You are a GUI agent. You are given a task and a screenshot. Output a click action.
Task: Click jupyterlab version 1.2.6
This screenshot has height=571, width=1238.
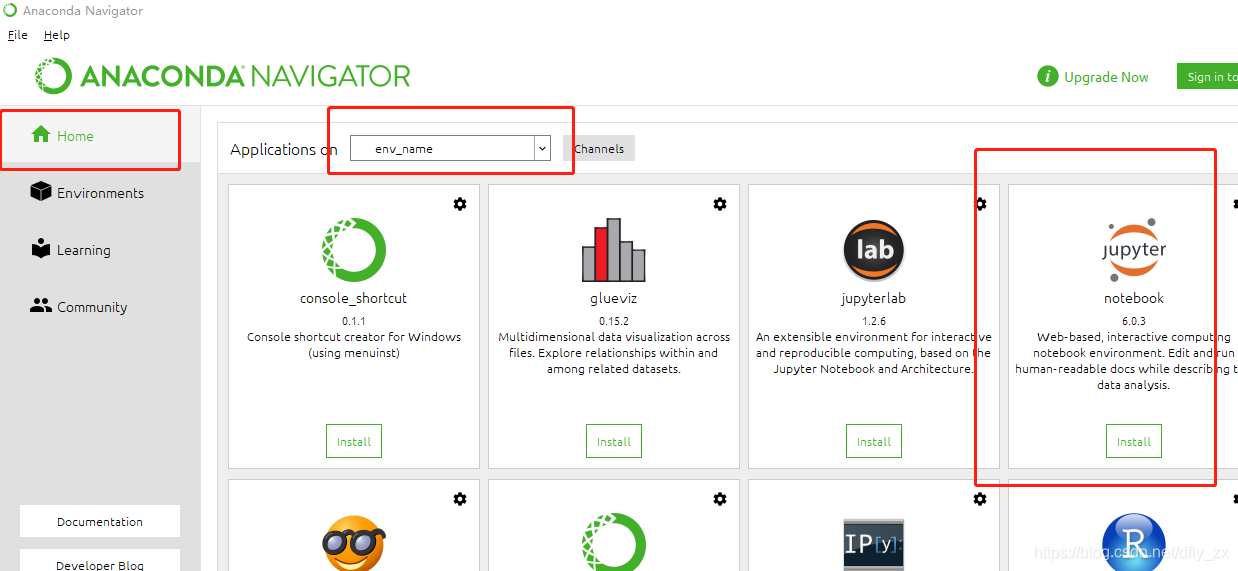click(874, 321)
